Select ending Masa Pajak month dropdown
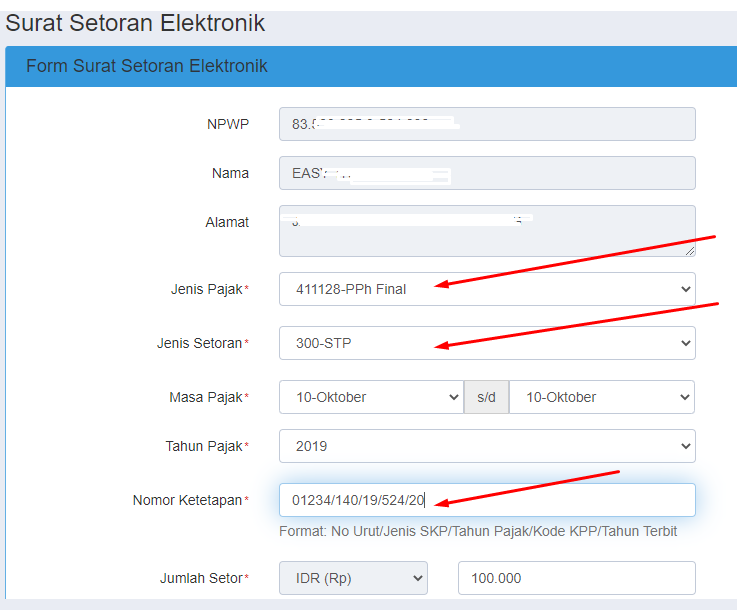 pyautogui.click(x=602, y=397)
